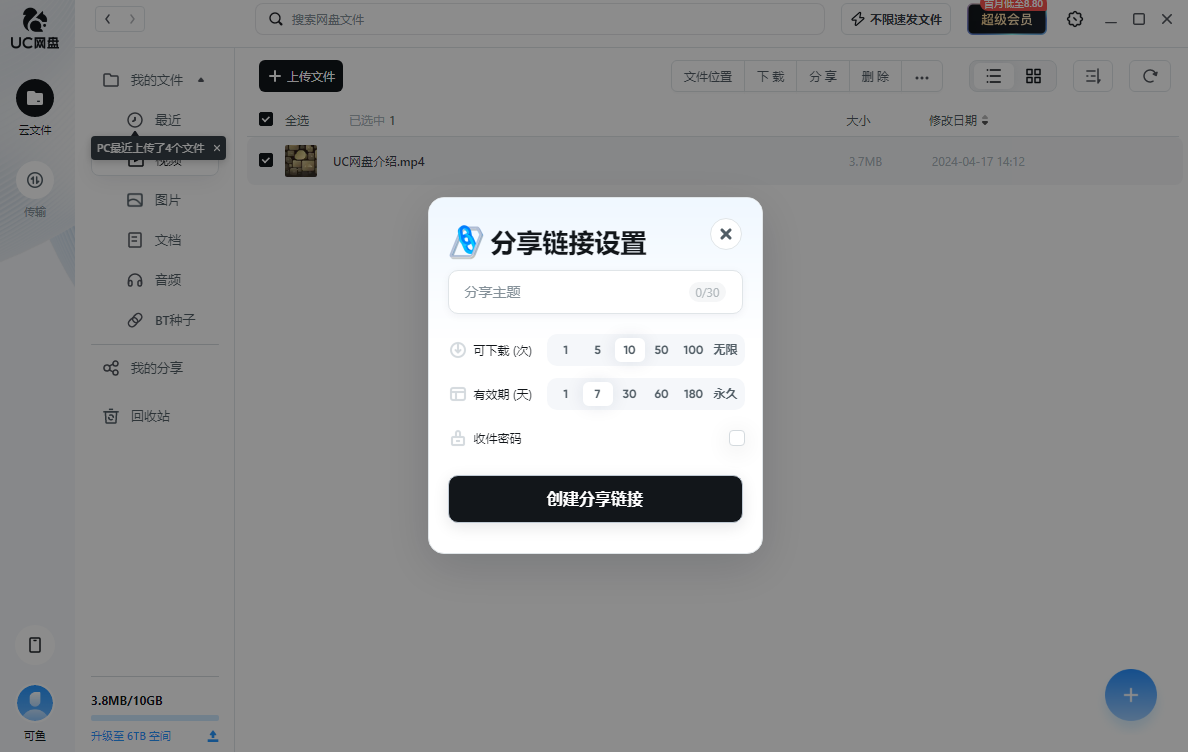The width and height of the screenshot is (1188, 752).
Task: Set download count to 1
Action: [565, 350]
